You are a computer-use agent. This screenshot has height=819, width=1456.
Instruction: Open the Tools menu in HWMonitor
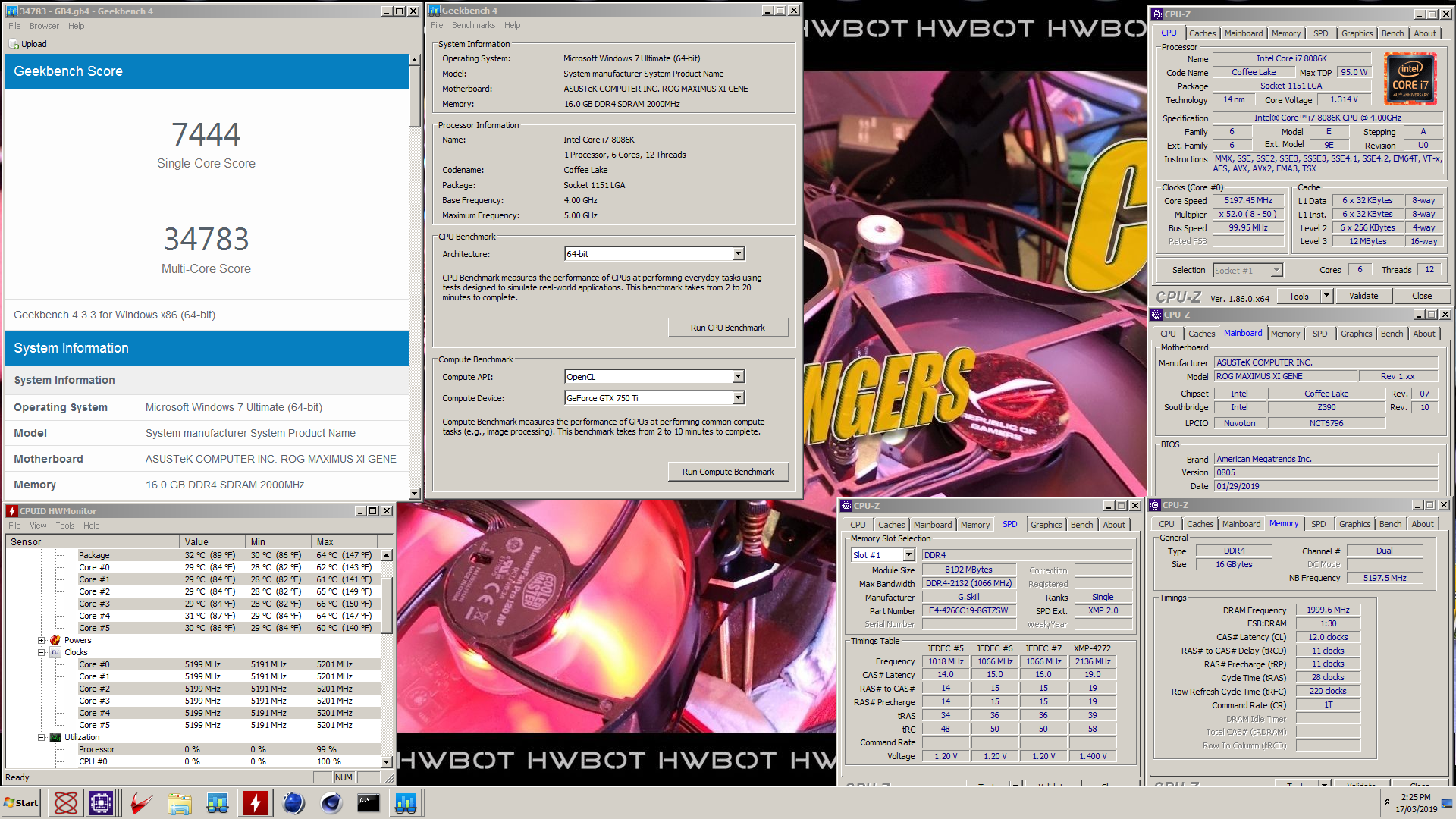[65, 526]
